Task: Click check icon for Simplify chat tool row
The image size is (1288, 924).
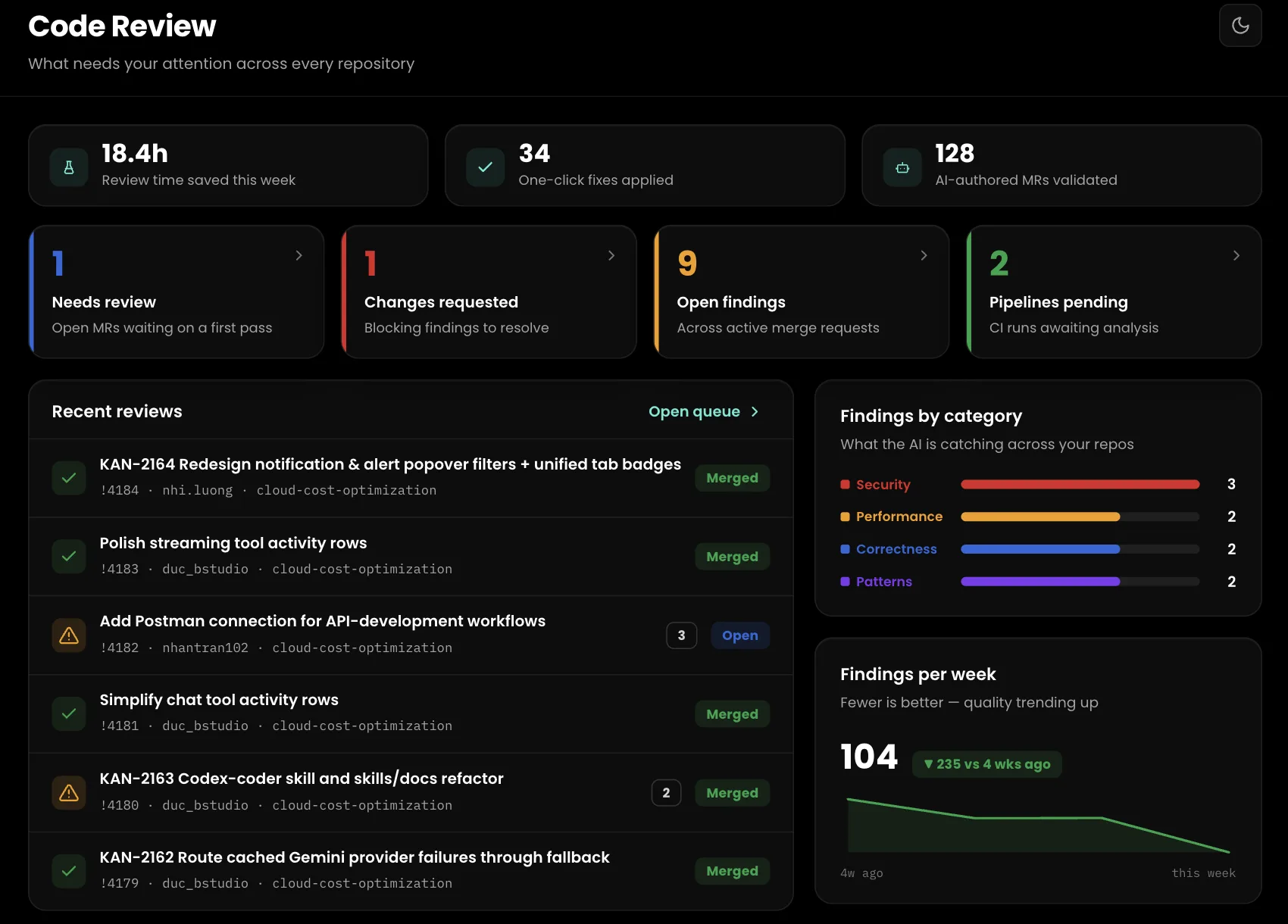Action: [x=69, y=713]
